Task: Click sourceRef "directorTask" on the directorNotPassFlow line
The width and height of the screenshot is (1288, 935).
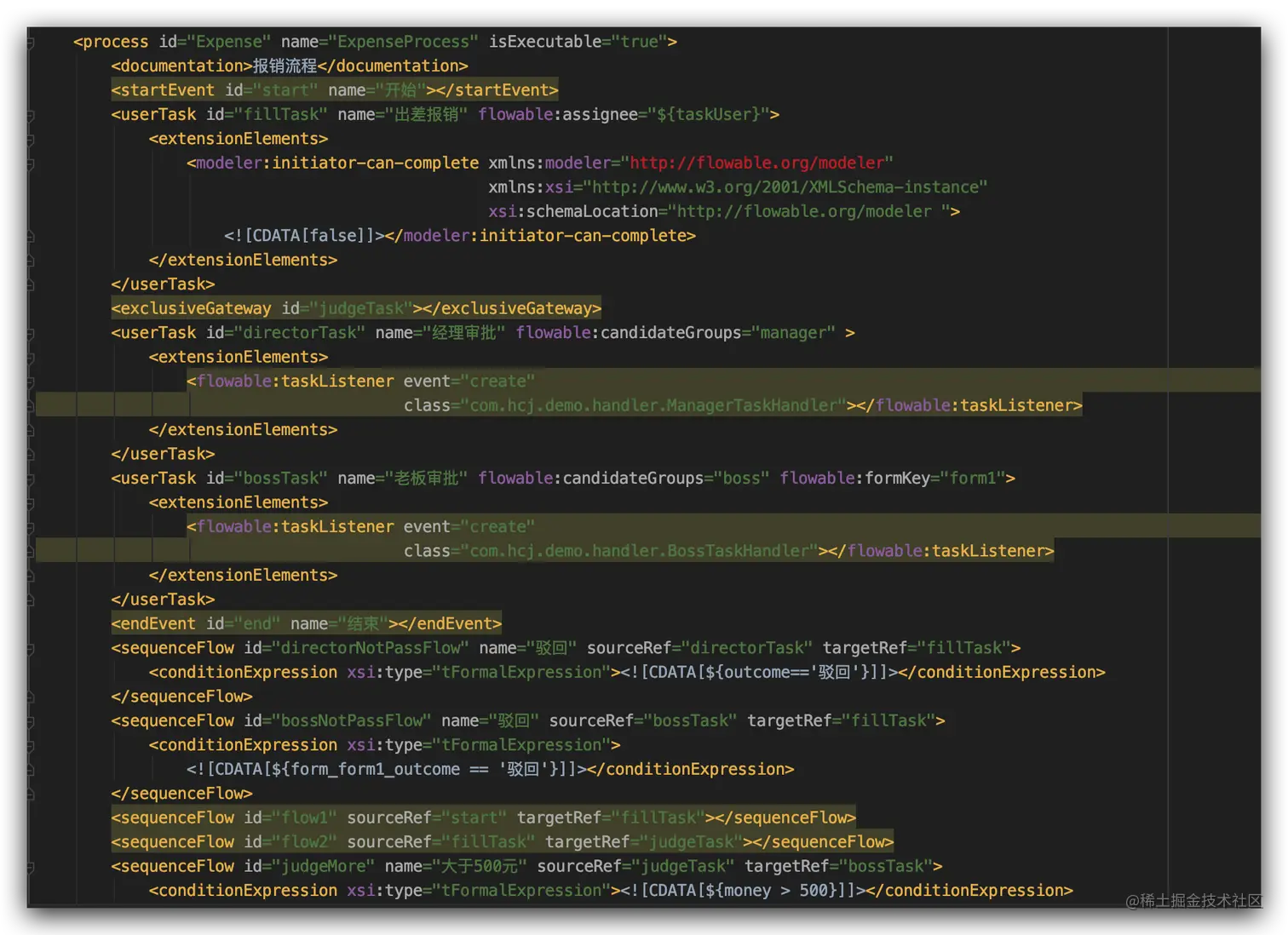Action: 746,648
